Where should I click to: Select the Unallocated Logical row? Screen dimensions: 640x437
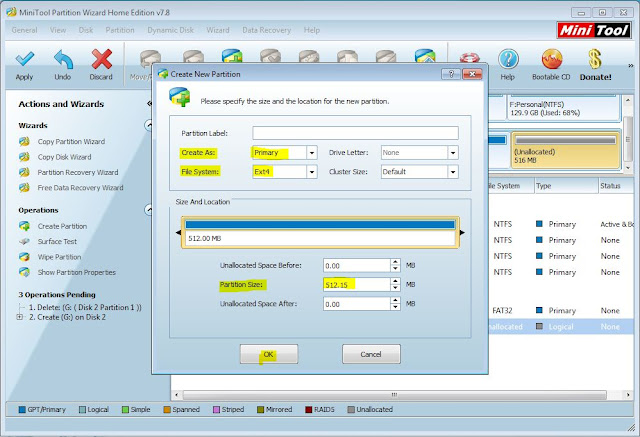click(561, 327)
